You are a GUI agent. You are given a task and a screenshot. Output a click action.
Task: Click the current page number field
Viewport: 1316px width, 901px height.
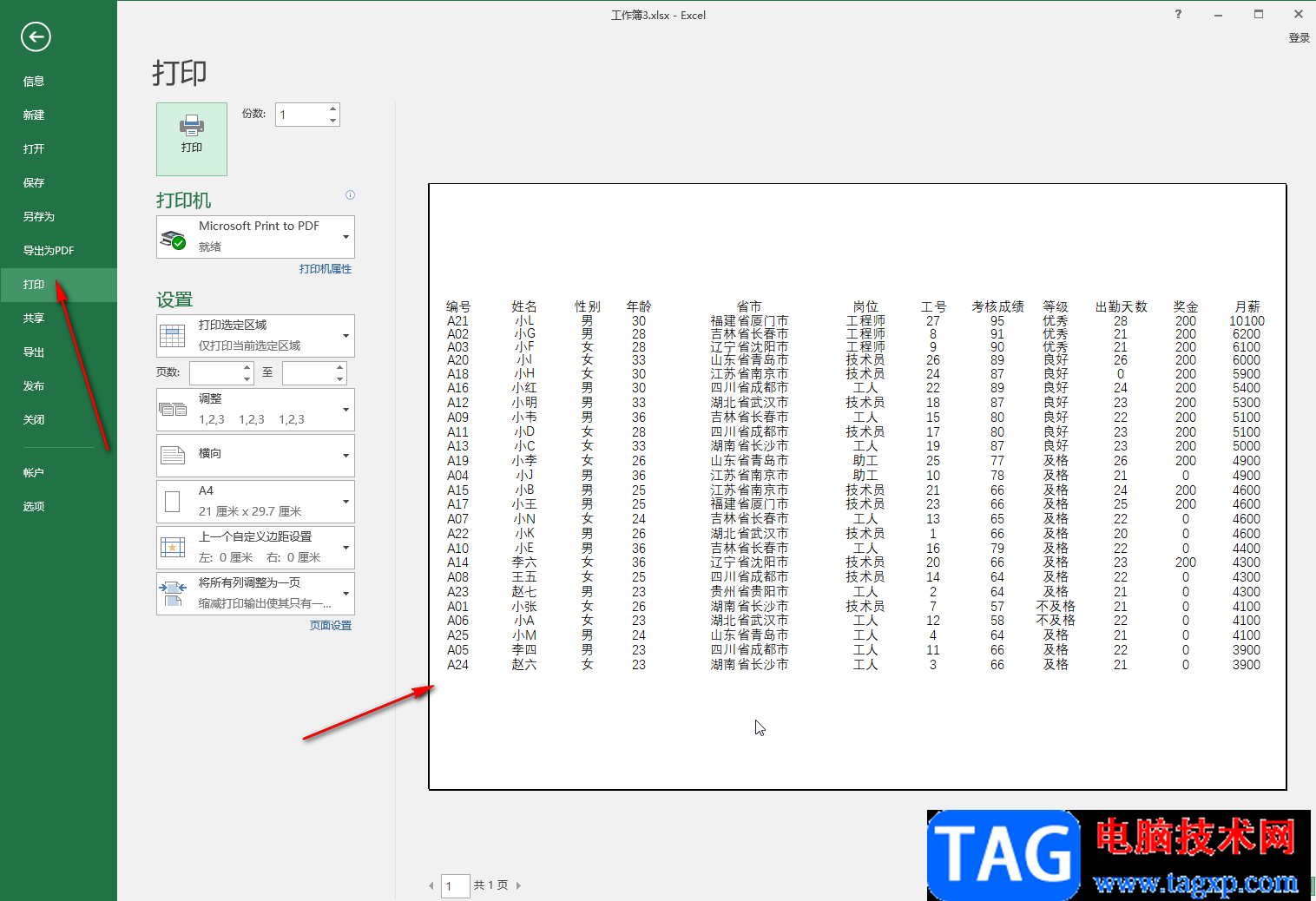pyautogui.click(x=455, y=885)
